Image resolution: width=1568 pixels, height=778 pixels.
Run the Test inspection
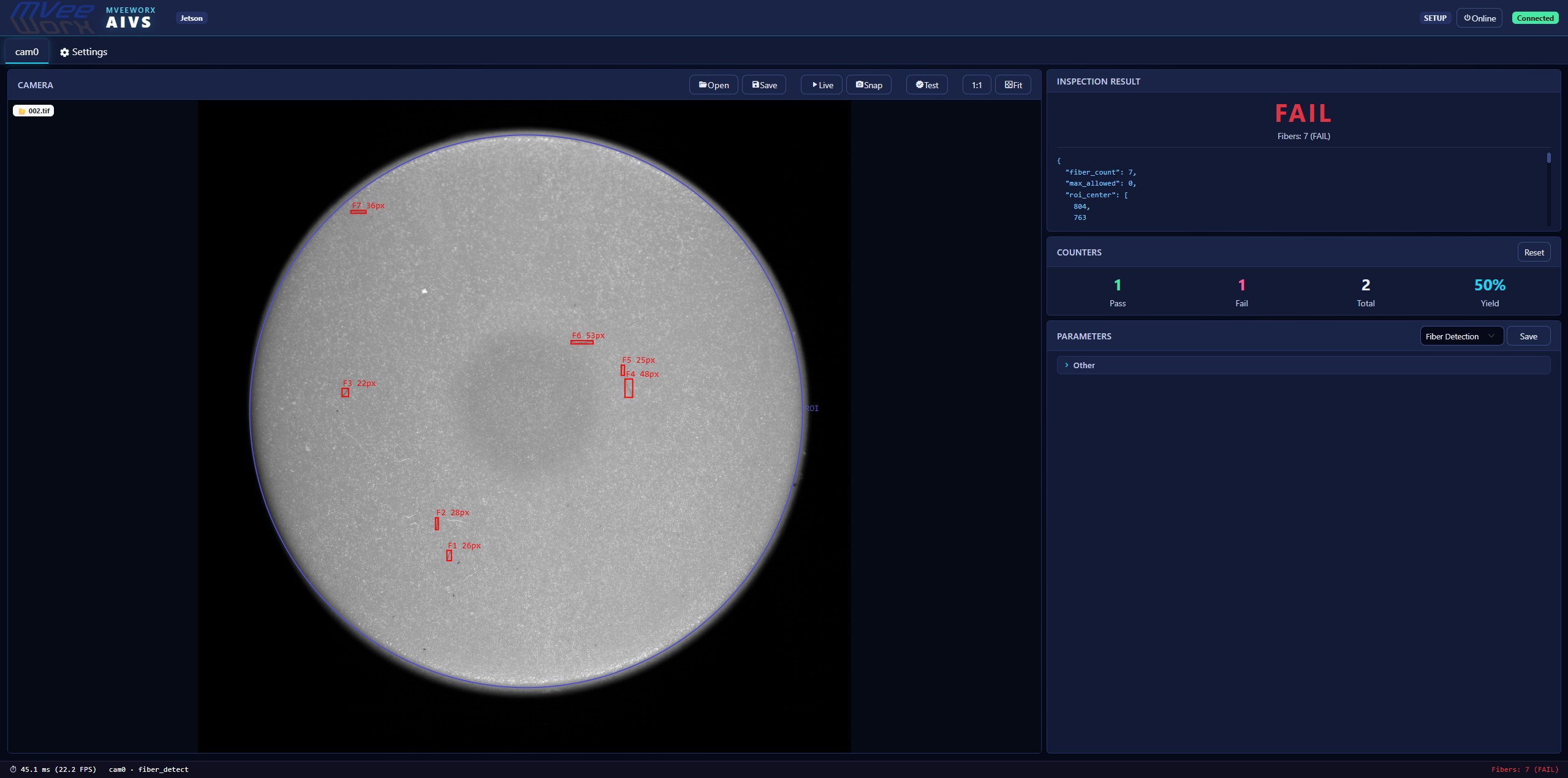pyautogui.click(x=926, y=85)
